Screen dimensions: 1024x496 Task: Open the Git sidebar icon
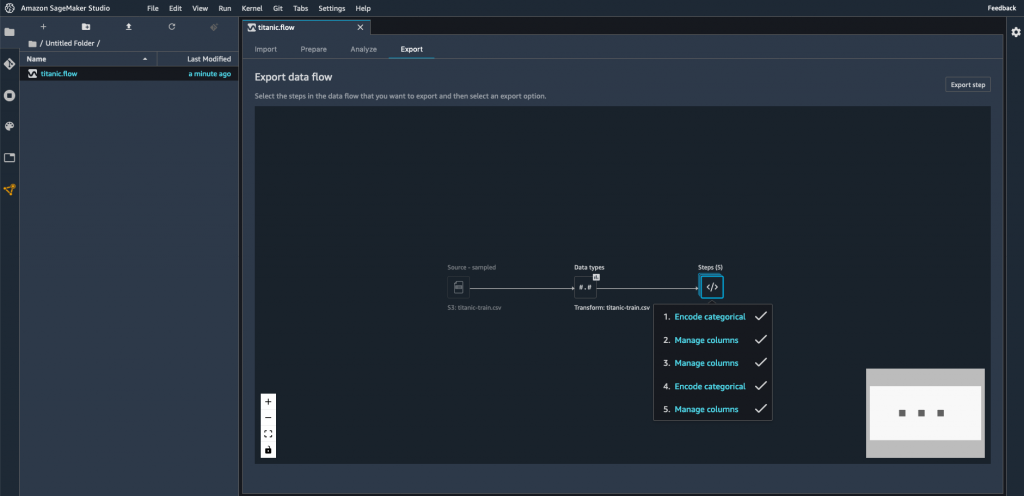[10, 64]
